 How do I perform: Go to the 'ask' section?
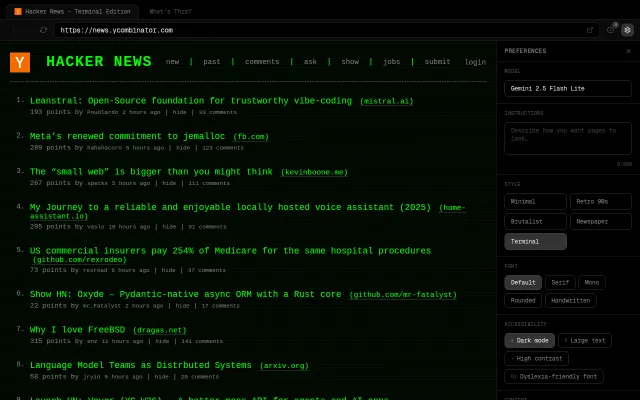pos(310,62)
